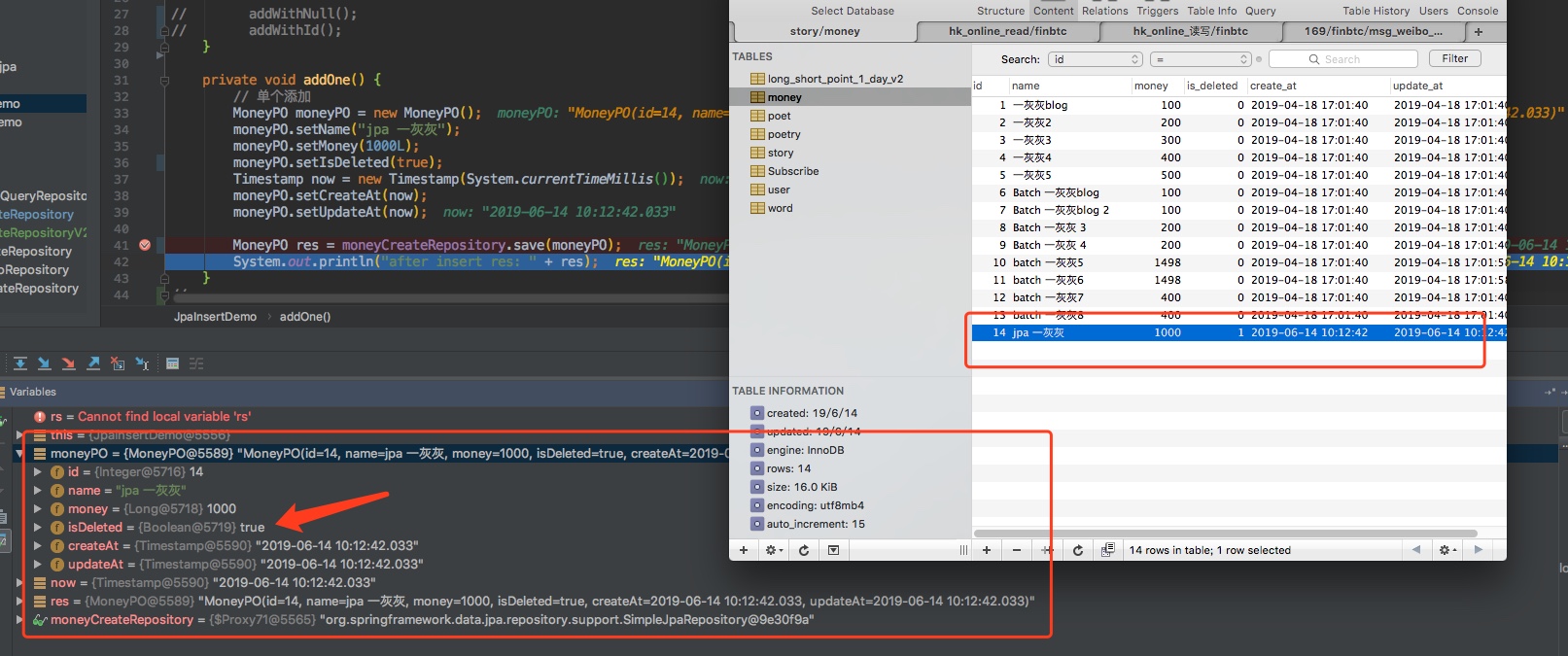Click the horizontal scrollbar under the data table
This screenshot has width=1568, height=656.
tap(1225, 534)
